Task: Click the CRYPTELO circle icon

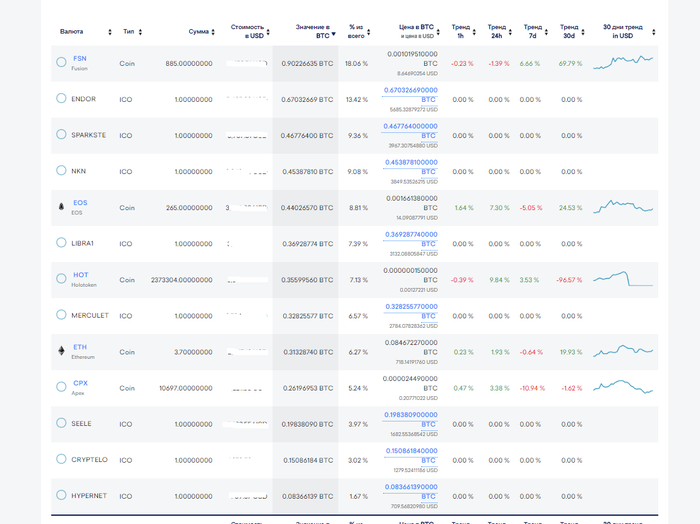Action: coord(61,459)
